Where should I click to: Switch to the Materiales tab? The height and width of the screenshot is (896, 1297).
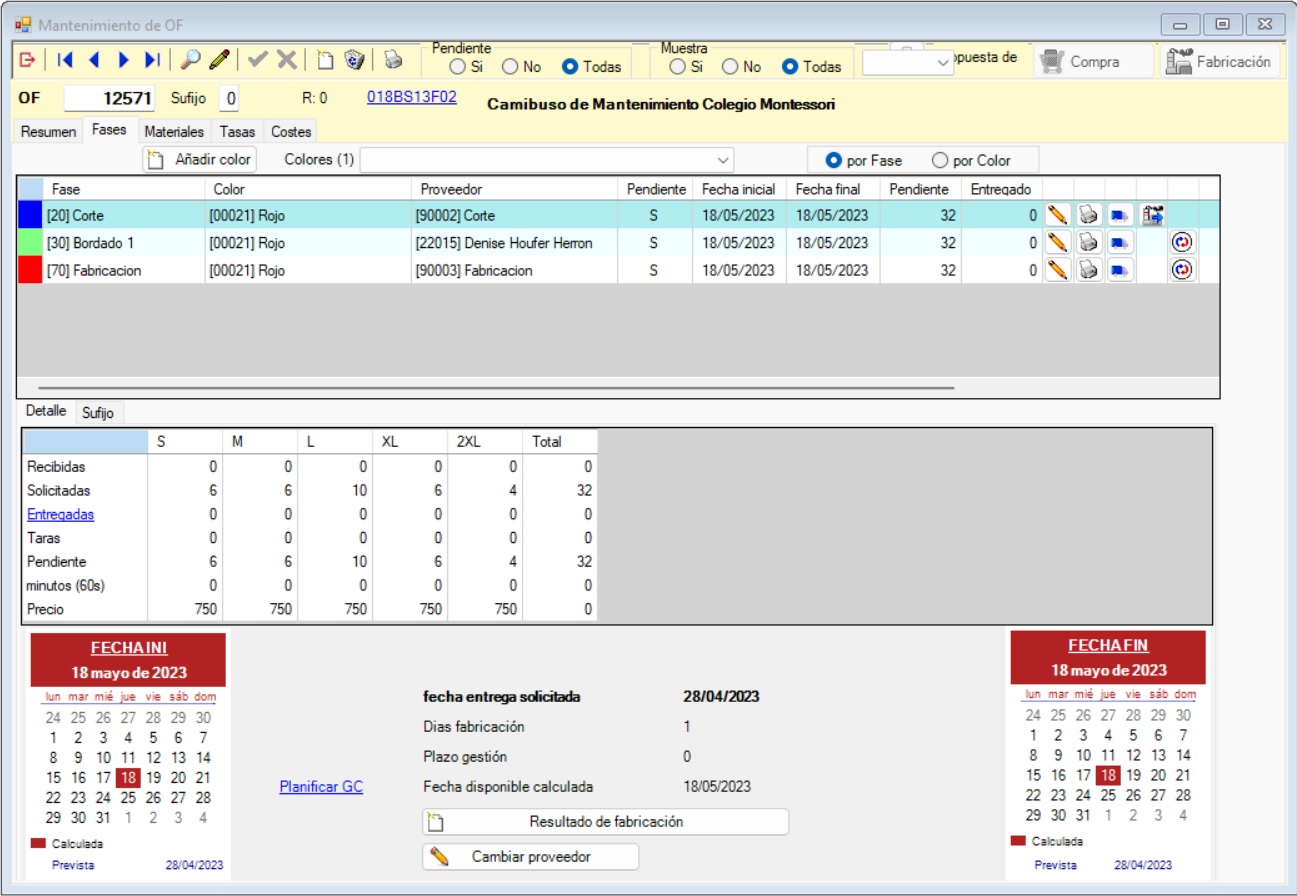174,132
